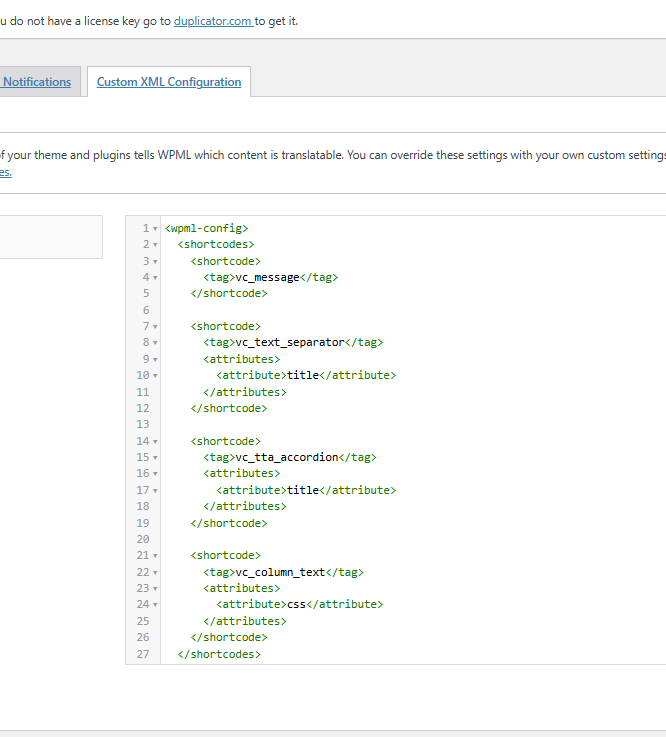Switch to the Notifications tab
Image resolution: width=666 pixels, height=737 pixels.
click(x=37, y=82)
